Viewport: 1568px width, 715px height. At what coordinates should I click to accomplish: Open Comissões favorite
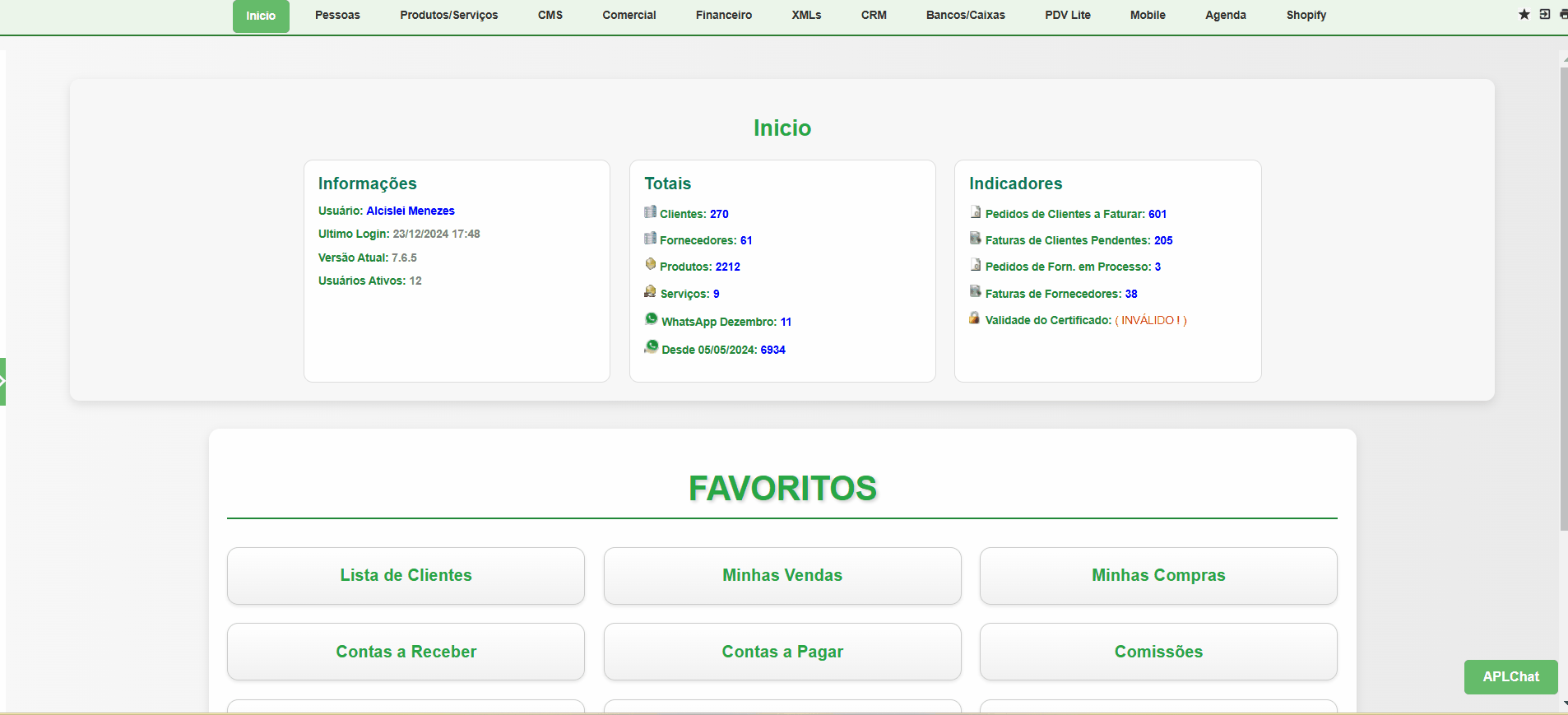pyautogui.click(x=1158, y=652)
